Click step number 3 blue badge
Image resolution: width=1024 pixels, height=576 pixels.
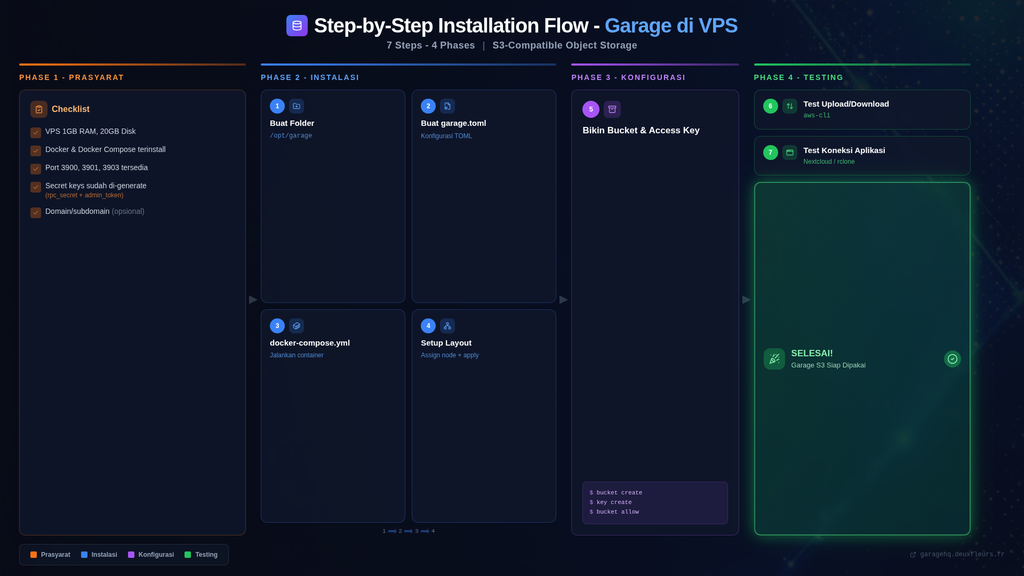[277, 325]
